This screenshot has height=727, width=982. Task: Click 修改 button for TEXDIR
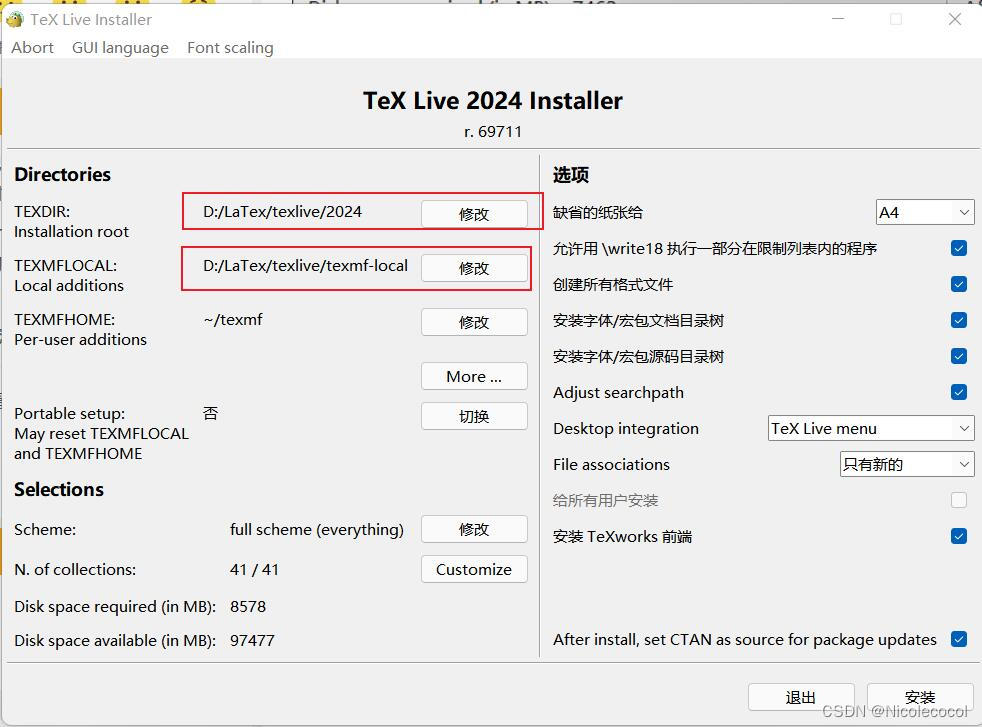tap(474, 214)
